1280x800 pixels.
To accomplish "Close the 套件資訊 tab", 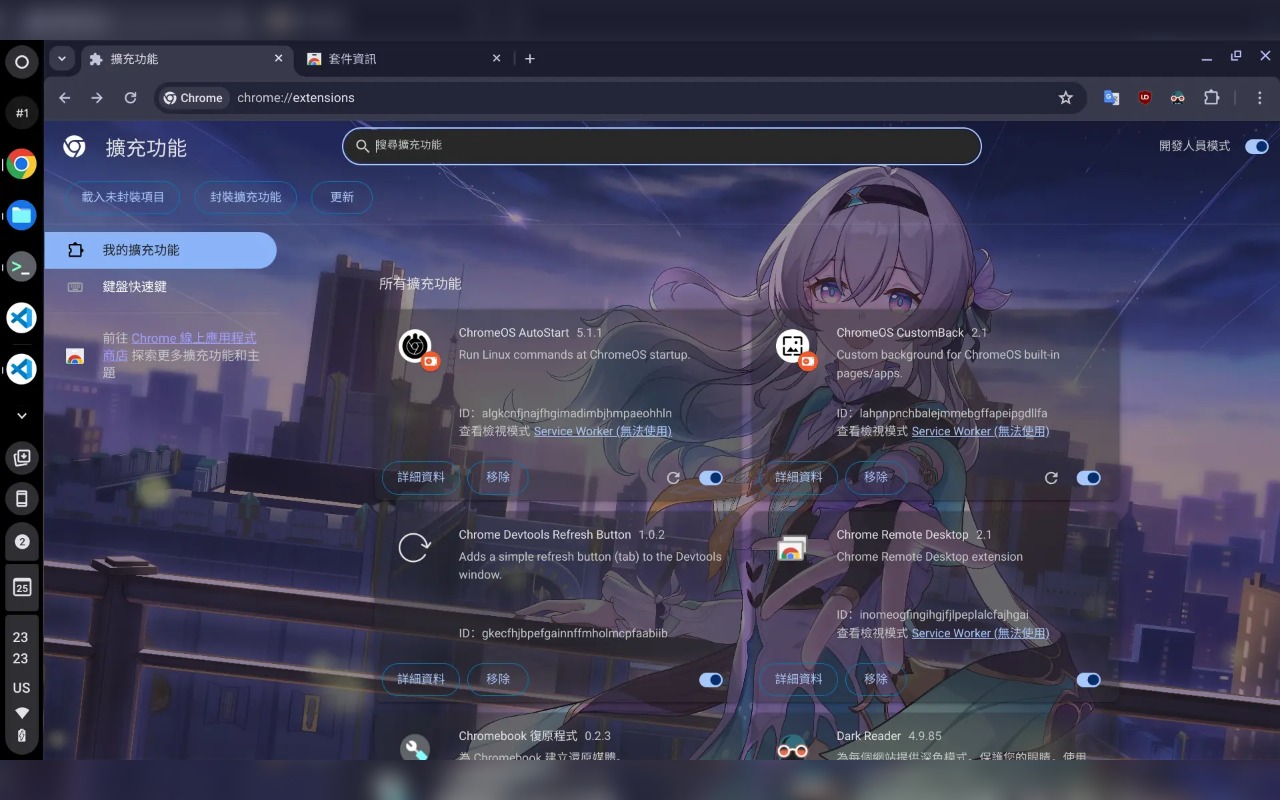I will click(496, 59).
